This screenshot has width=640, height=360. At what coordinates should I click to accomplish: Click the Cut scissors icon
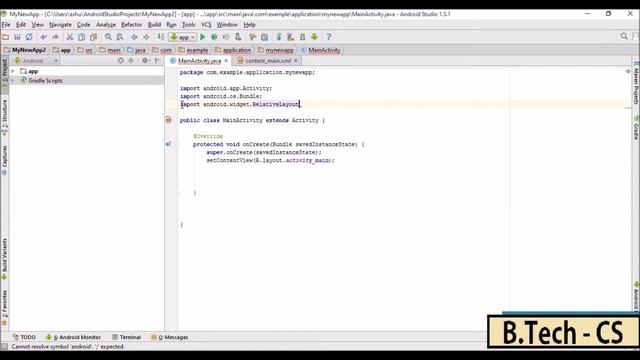pos(70,37)
